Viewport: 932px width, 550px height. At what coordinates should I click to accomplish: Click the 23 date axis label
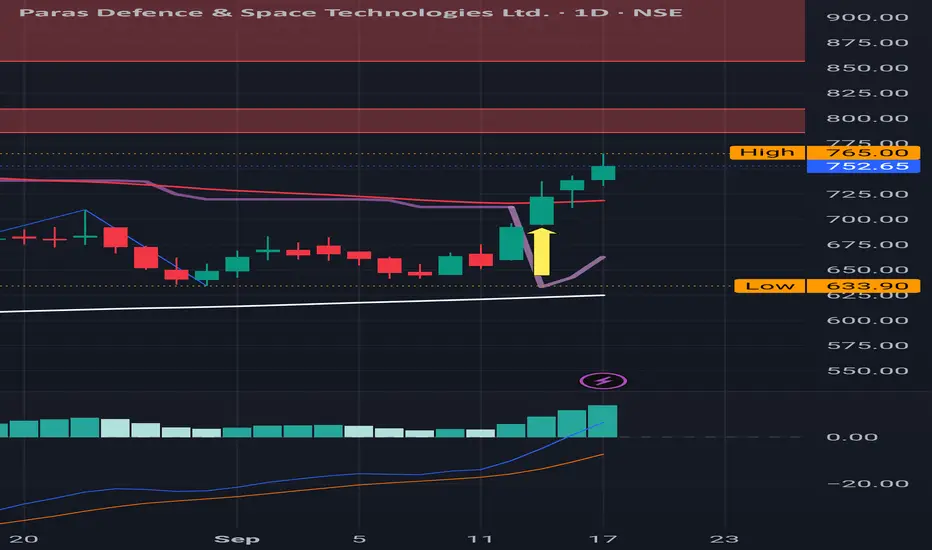[x=724, y=539]
